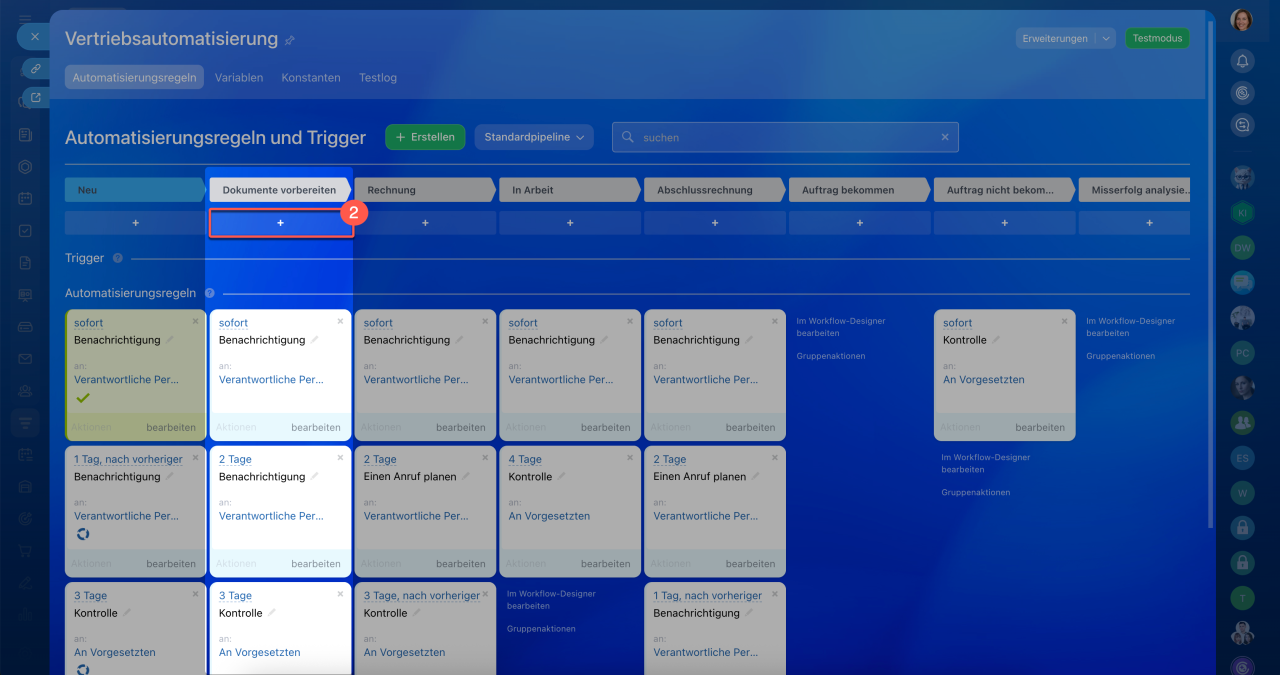Screen dimensions: 1280x675
Task: Click the green Erstellen button
Action: pos(425,137)
